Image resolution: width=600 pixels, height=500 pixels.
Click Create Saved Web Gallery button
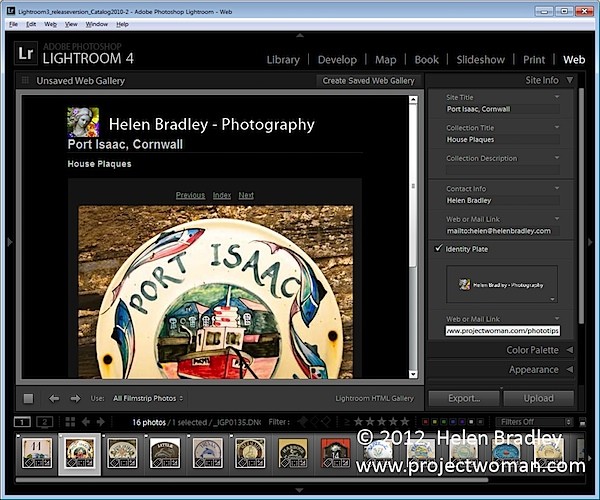[x=368, y=81]
